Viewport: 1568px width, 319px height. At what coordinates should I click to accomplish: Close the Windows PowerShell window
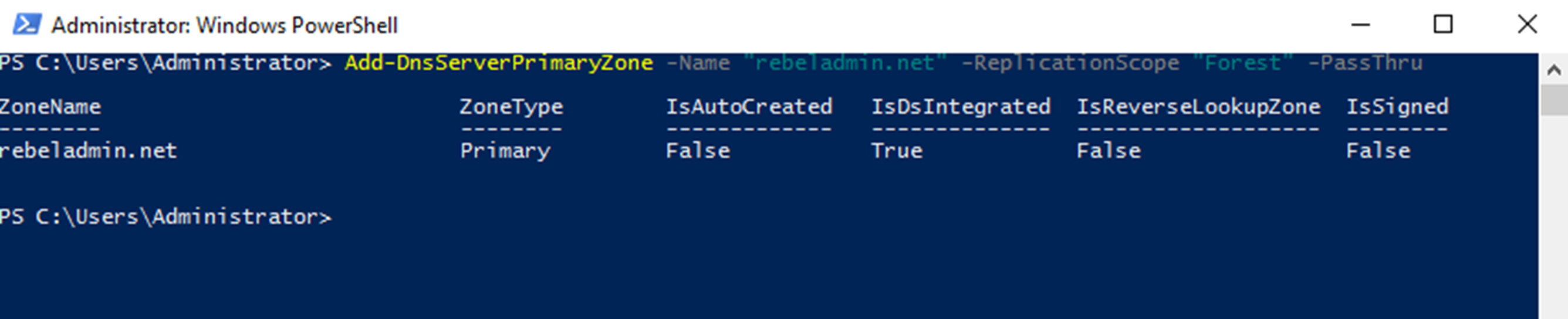pyautogui.click(x=1526, y=25)
